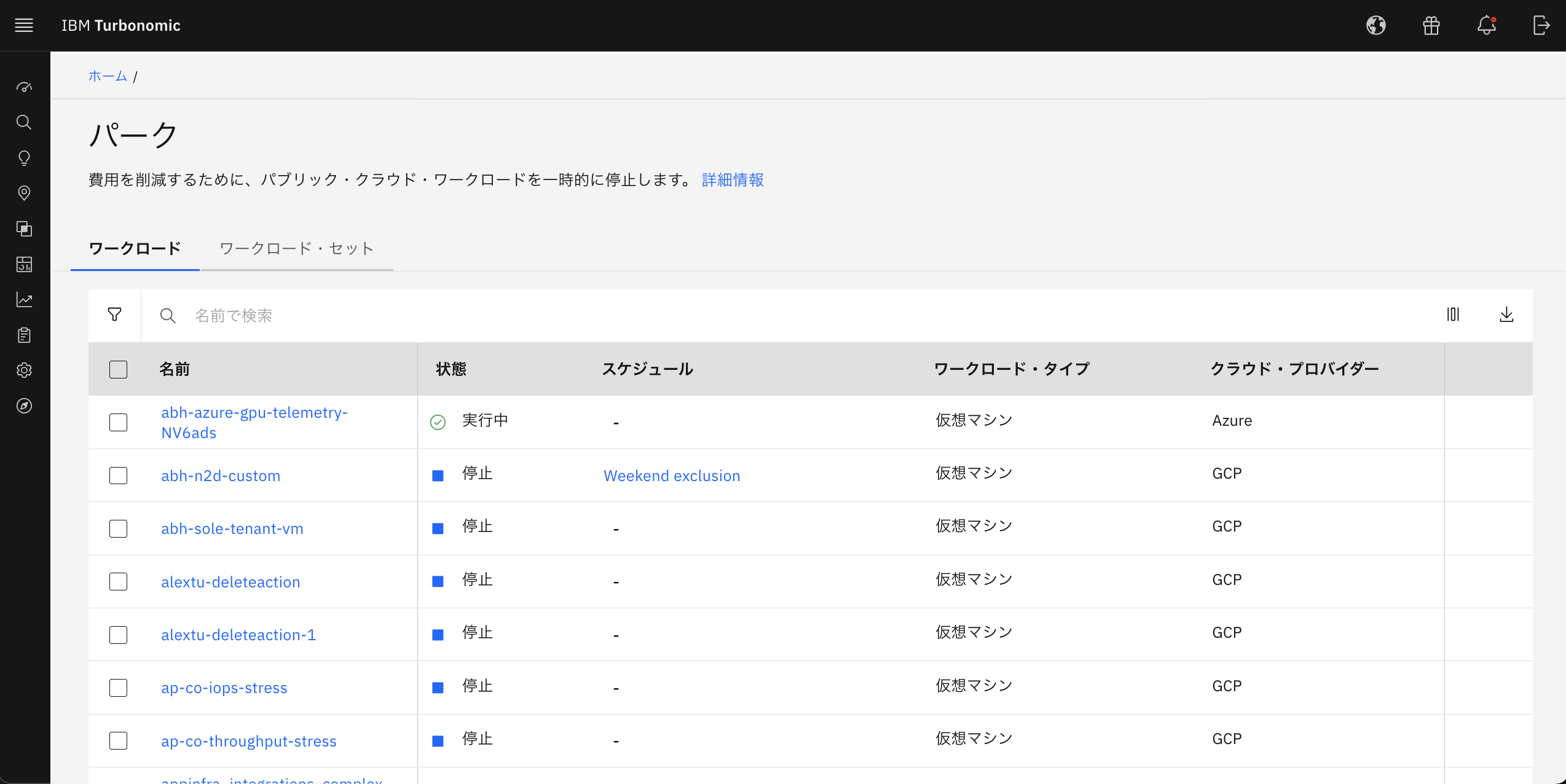This screenshot has width=1566, height=784.
Task: Click the location pin sidebar icon
Action: [x=24, y=193]
